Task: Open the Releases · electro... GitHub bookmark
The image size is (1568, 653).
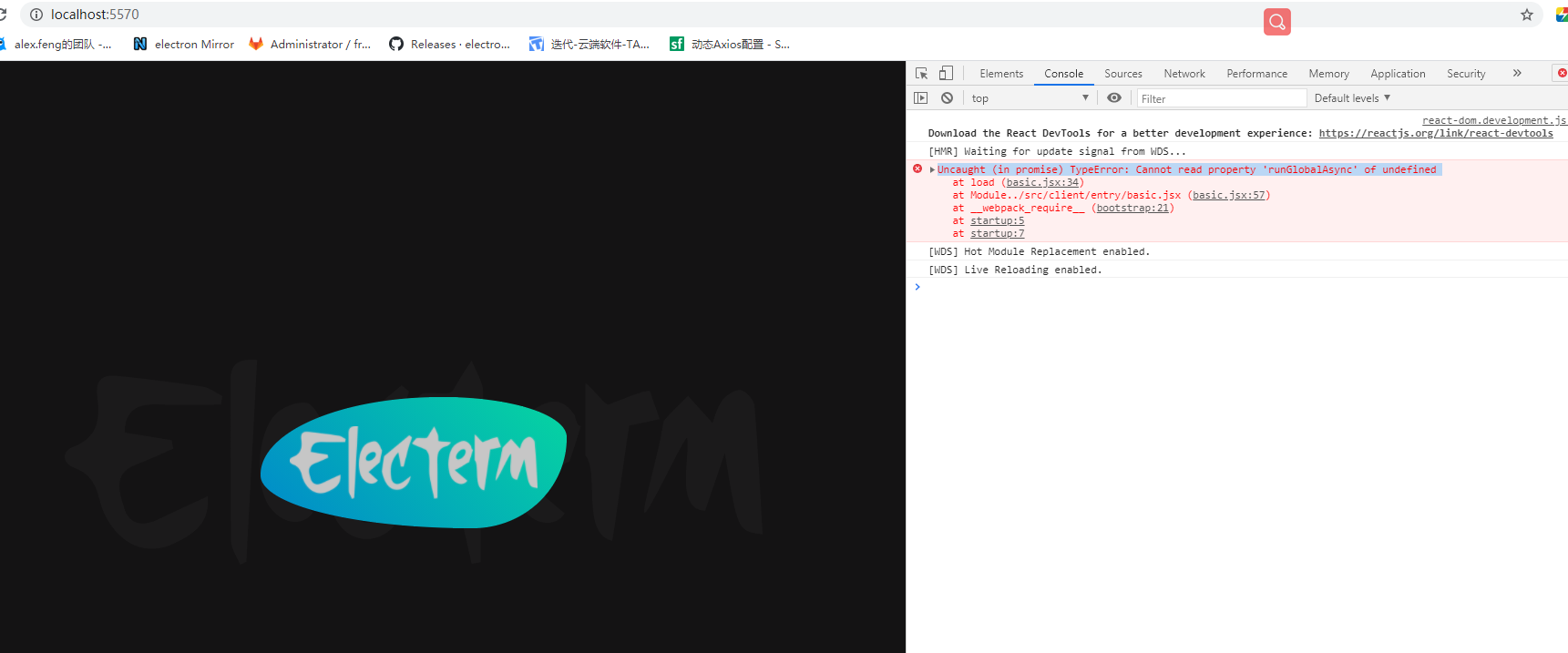Action: (x=450, y=44)
